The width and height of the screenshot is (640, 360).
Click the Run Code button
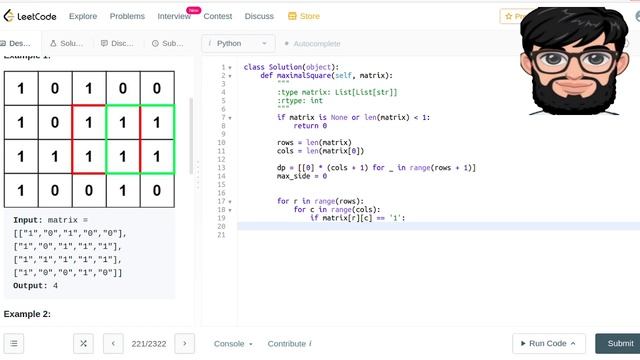point(549,344)
